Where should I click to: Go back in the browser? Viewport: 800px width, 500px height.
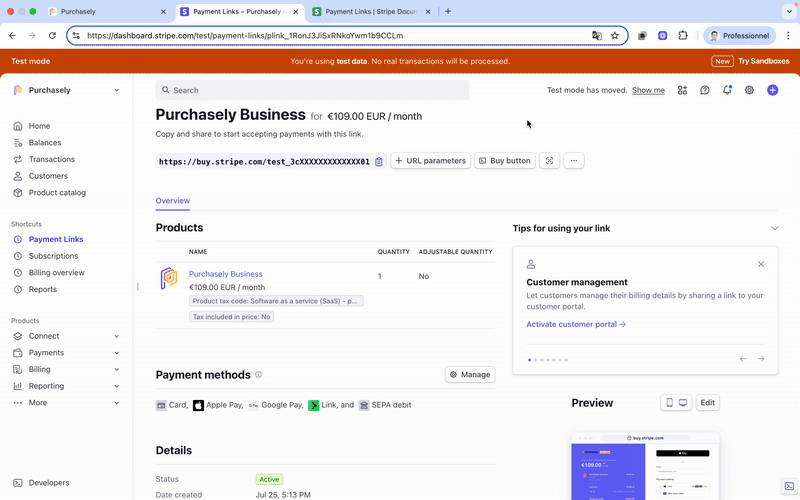click(12, 35)
